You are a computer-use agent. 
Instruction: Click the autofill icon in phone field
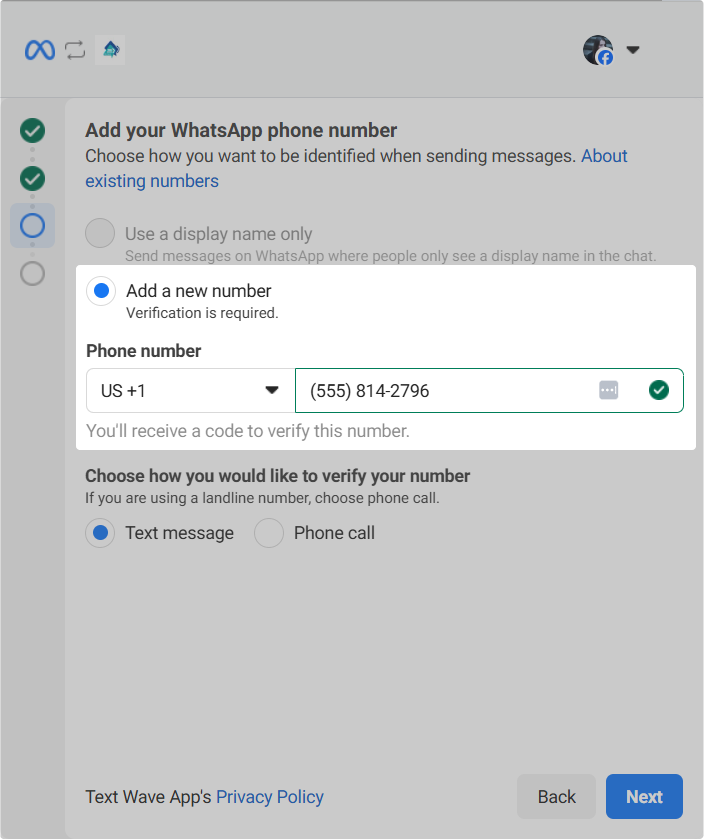609,390
